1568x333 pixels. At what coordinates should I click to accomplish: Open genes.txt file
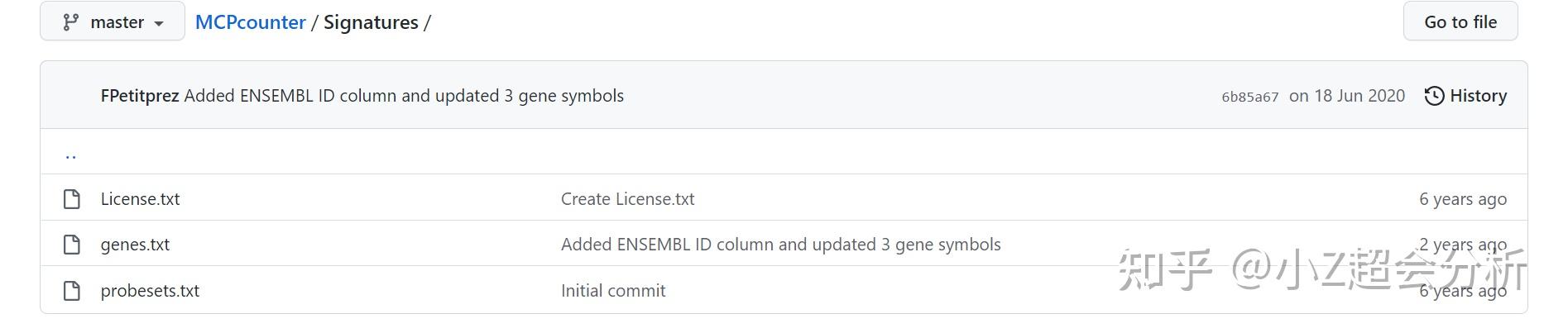coord(135,245)
